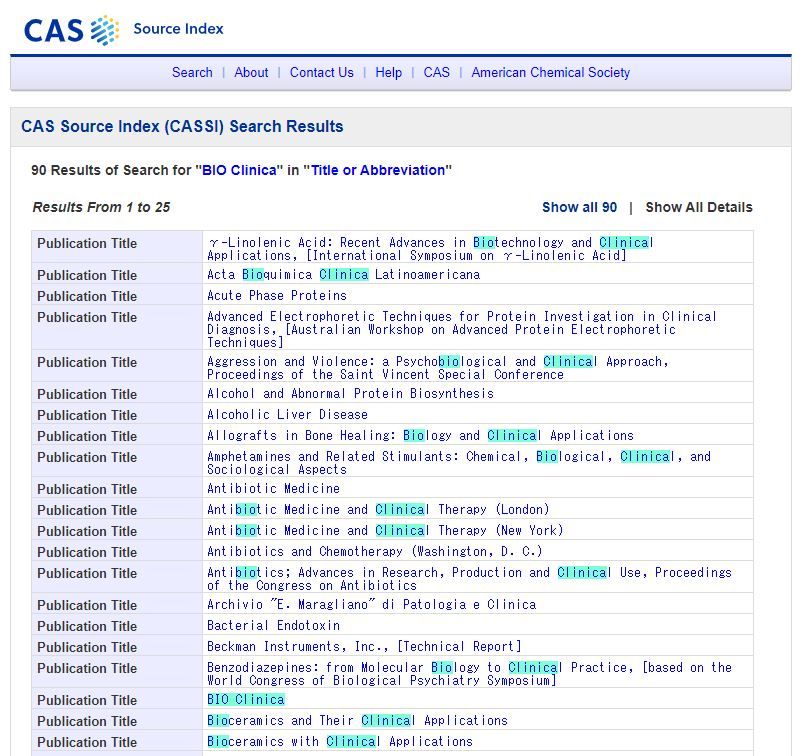803x756 pixels.
Task: Click the search term "BIO Clinica" in summary
Action: click(x=239, y=170)
